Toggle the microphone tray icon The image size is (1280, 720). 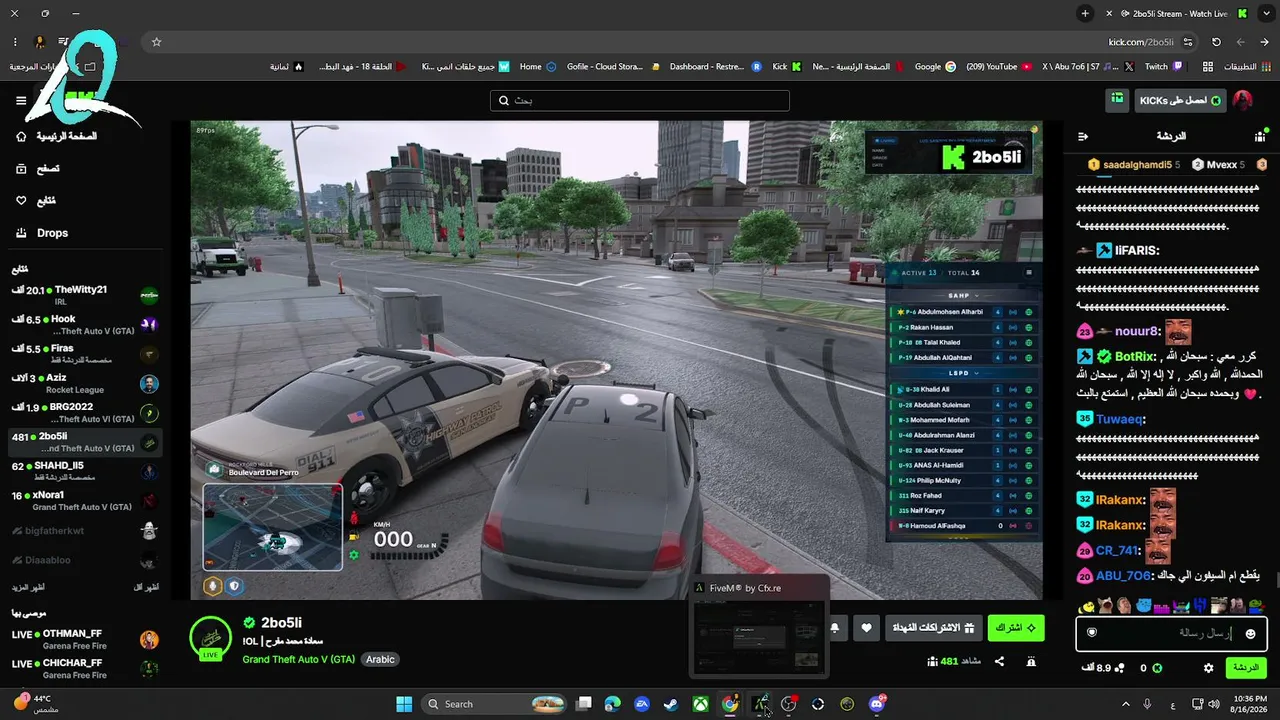(1147, 704)
